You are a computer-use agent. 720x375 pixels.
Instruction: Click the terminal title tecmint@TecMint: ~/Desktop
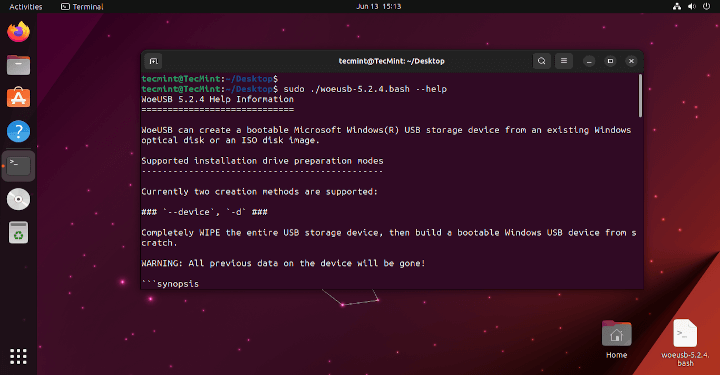pyautogui.click(x=391, y=61)
